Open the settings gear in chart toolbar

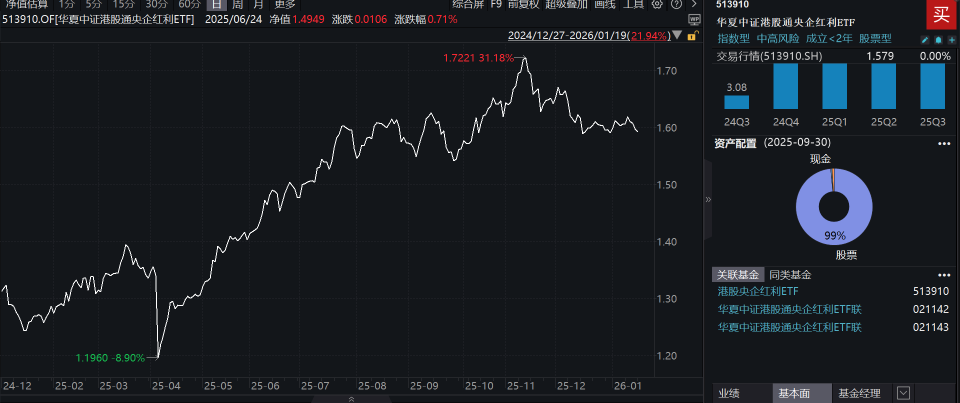coord(657,4)
